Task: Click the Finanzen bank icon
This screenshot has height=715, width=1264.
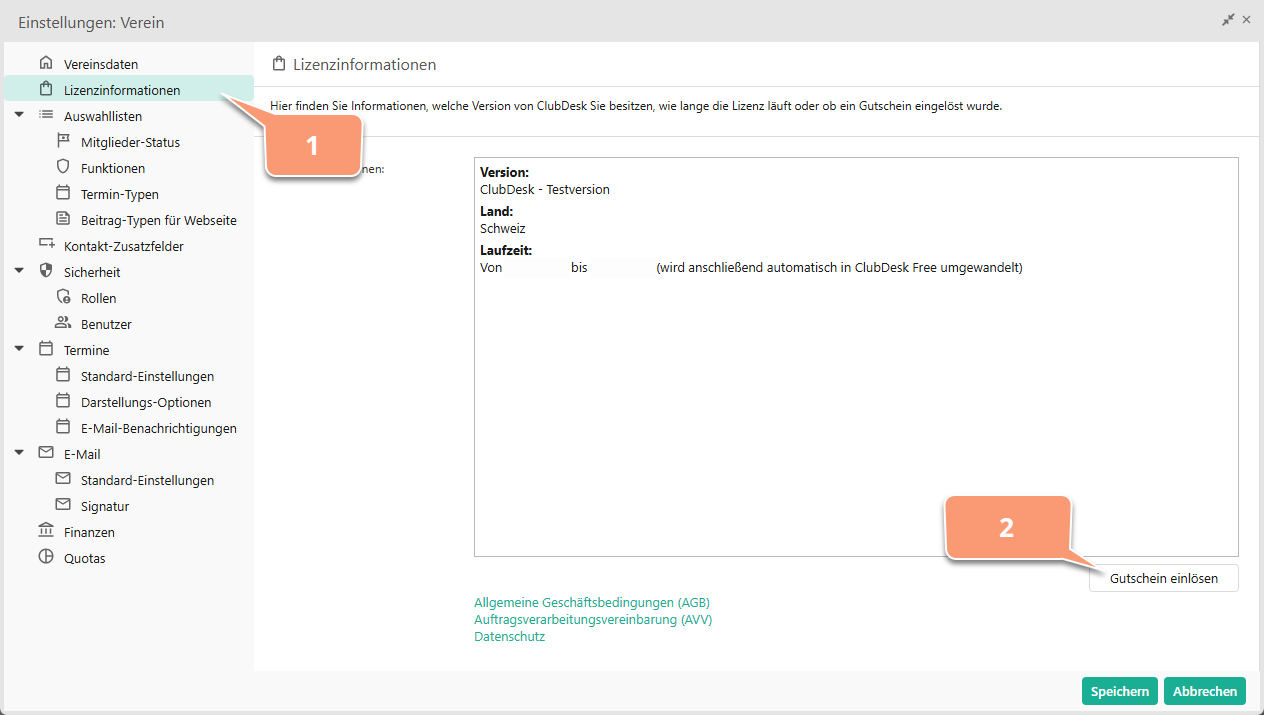Action: click(45, 531)
